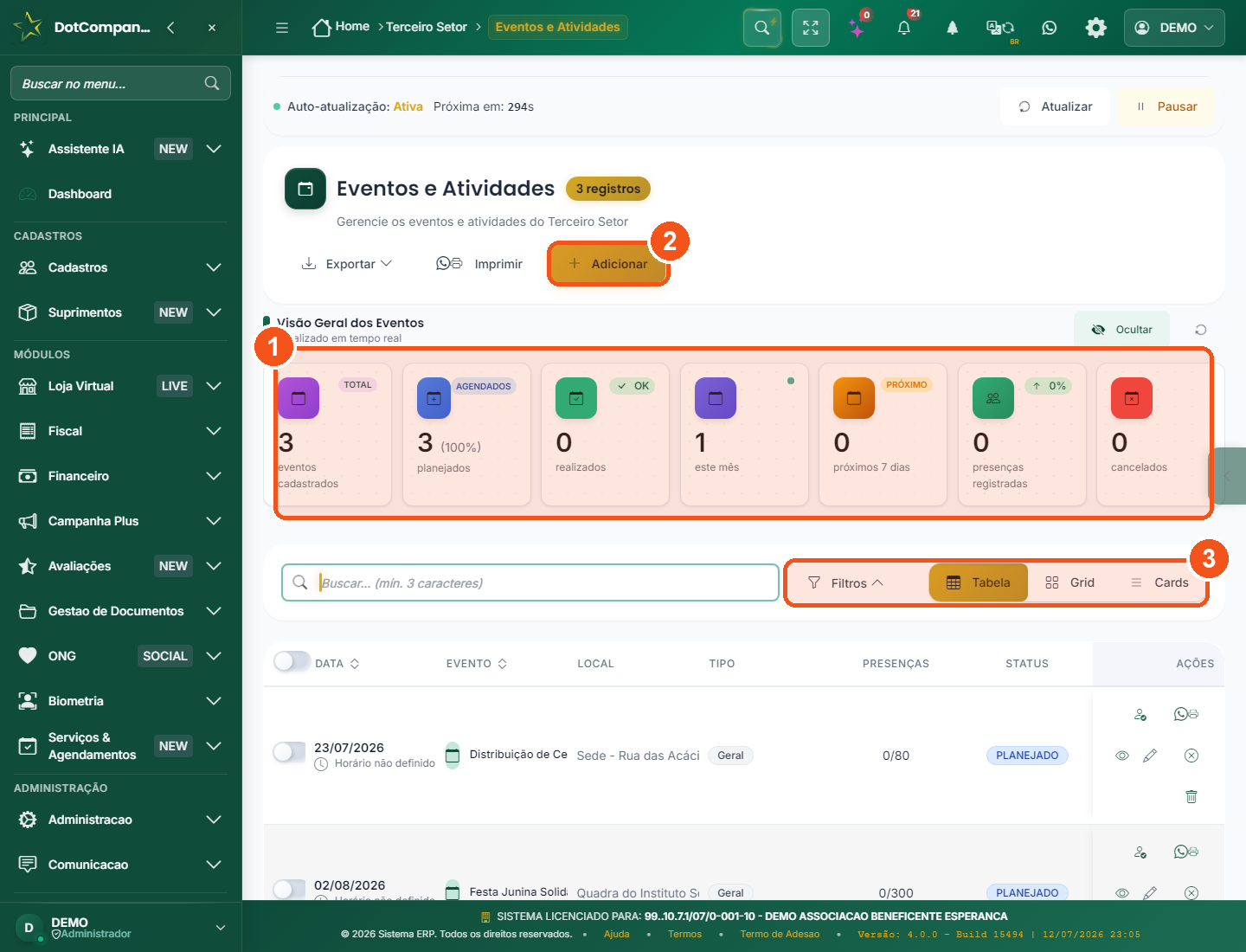
Task: Open notifications bell with badge 21
Action: tap(904, 28)
